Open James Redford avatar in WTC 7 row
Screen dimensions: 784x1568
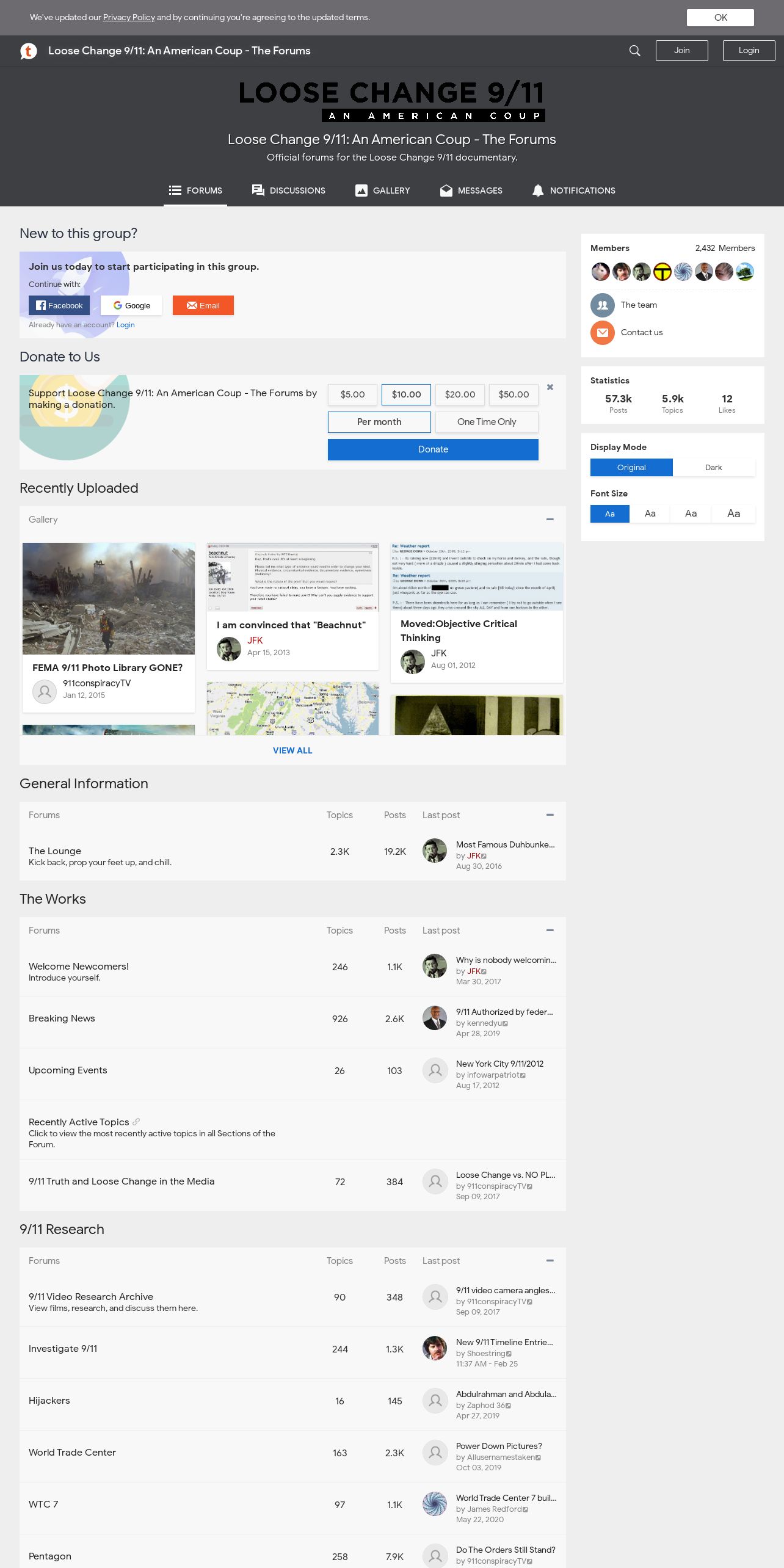(435, 1504)
